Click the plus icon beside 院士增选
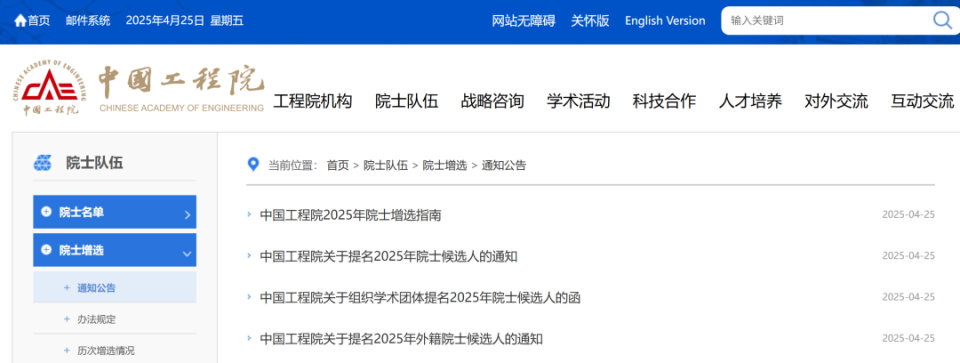Viewport: 960px width, 363px height. coord(46,250)
